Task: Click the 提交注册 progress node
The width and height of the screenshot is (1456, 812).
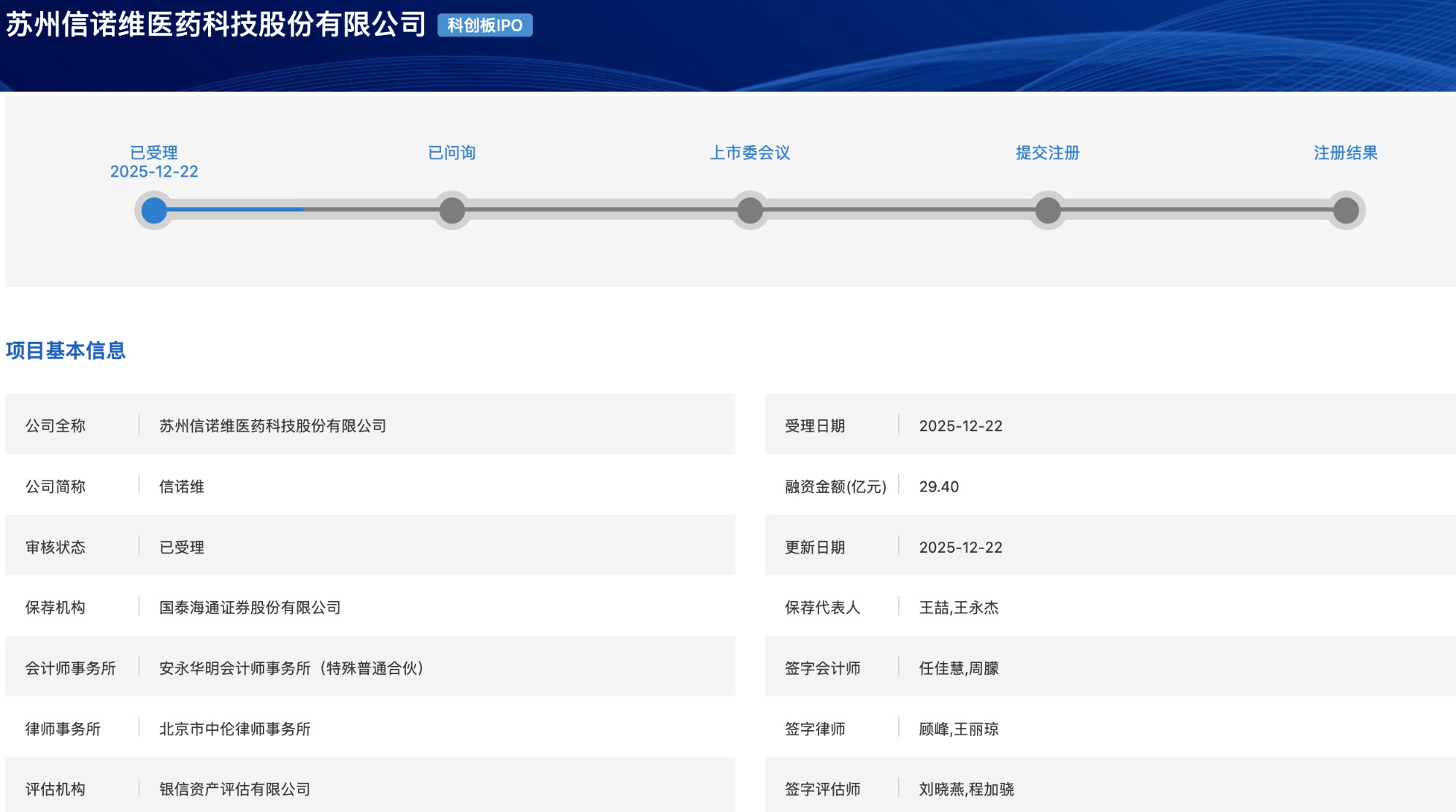Action: point(1048,210)
